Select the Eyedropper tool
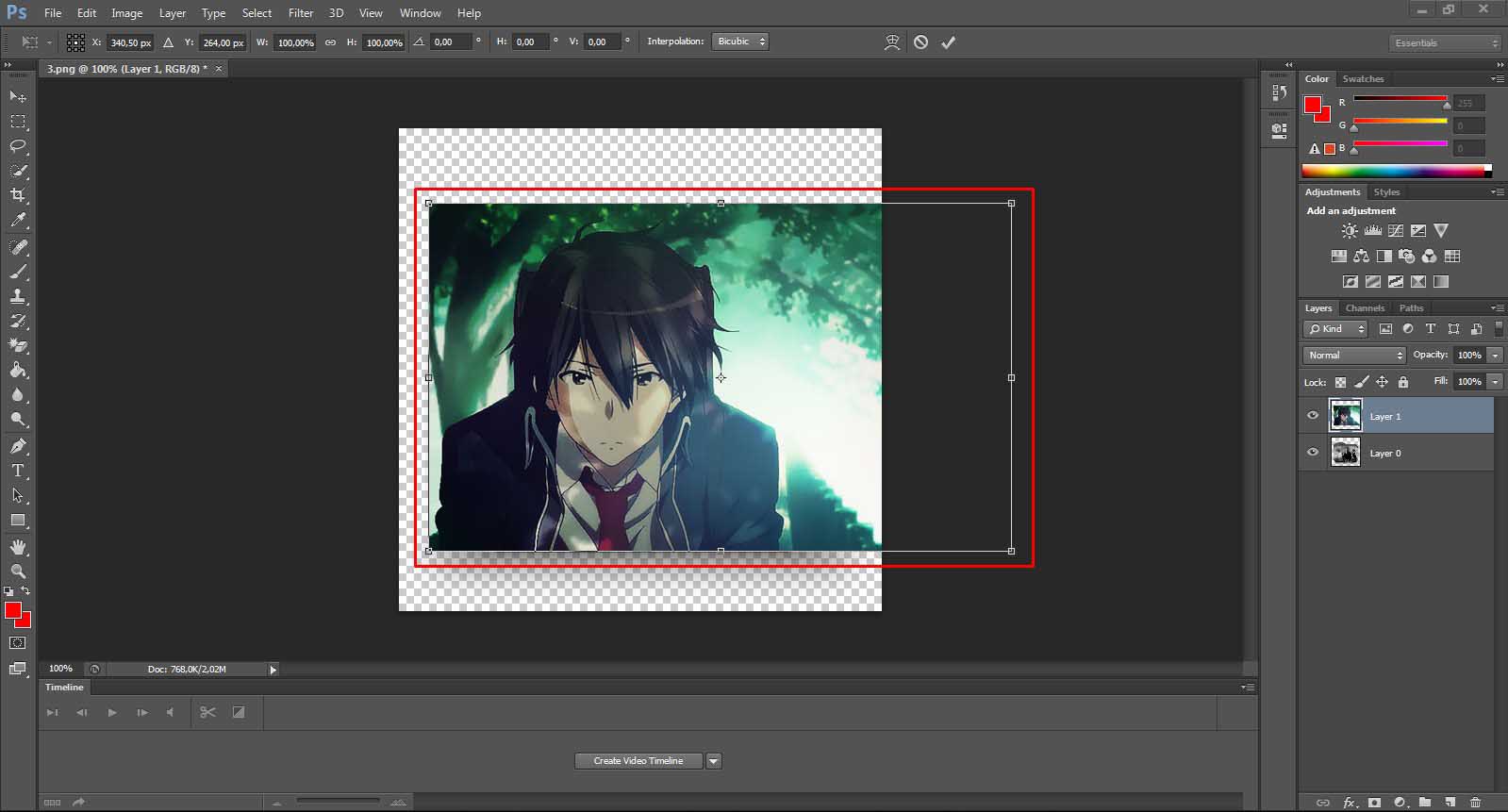 [x=18, y=221]
